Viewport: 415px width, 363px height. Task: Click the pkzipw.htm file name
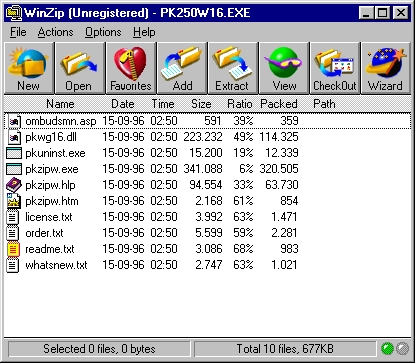[x=52, y=201]
